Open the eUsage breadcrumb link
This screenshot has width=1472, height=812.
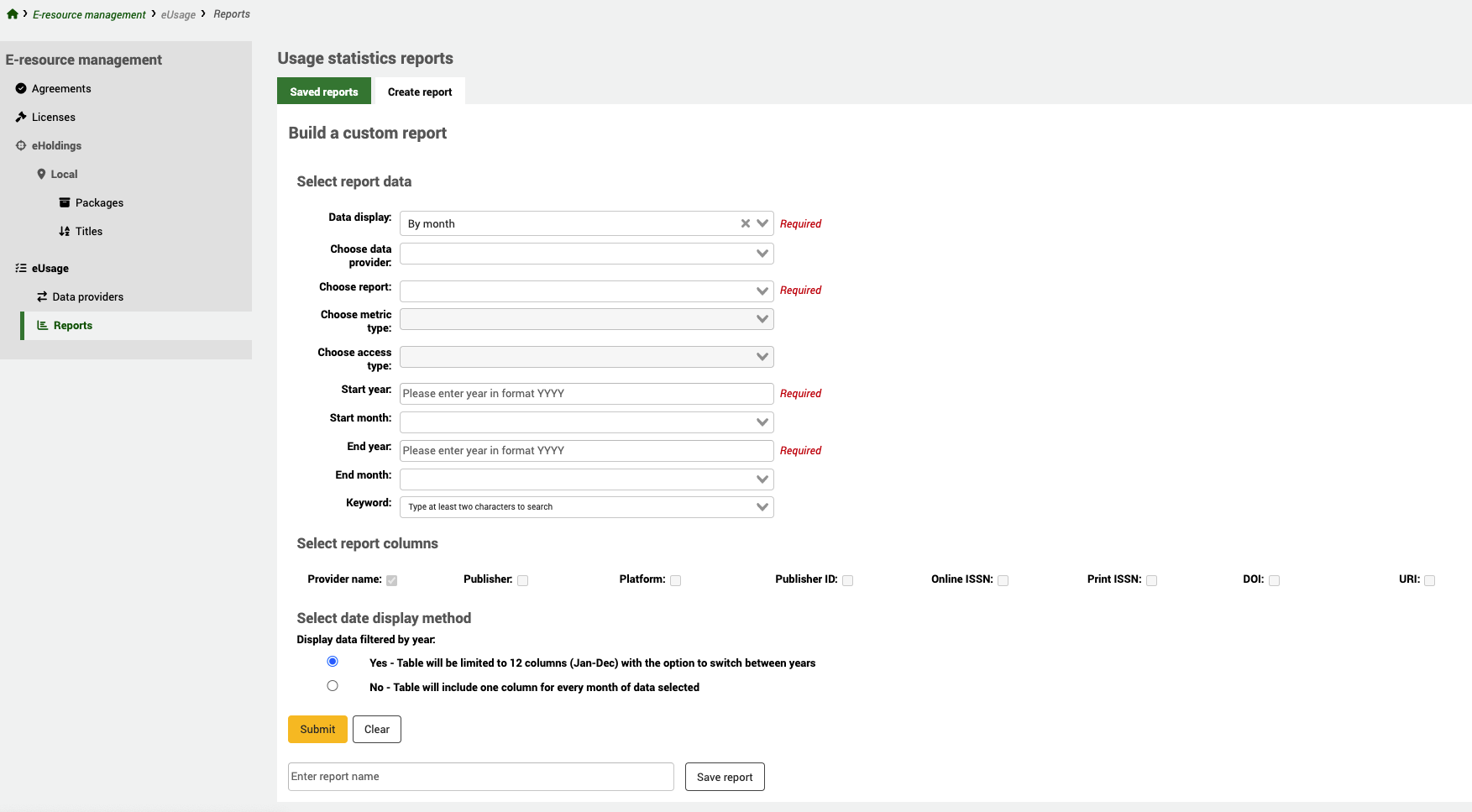pos(177,14)
